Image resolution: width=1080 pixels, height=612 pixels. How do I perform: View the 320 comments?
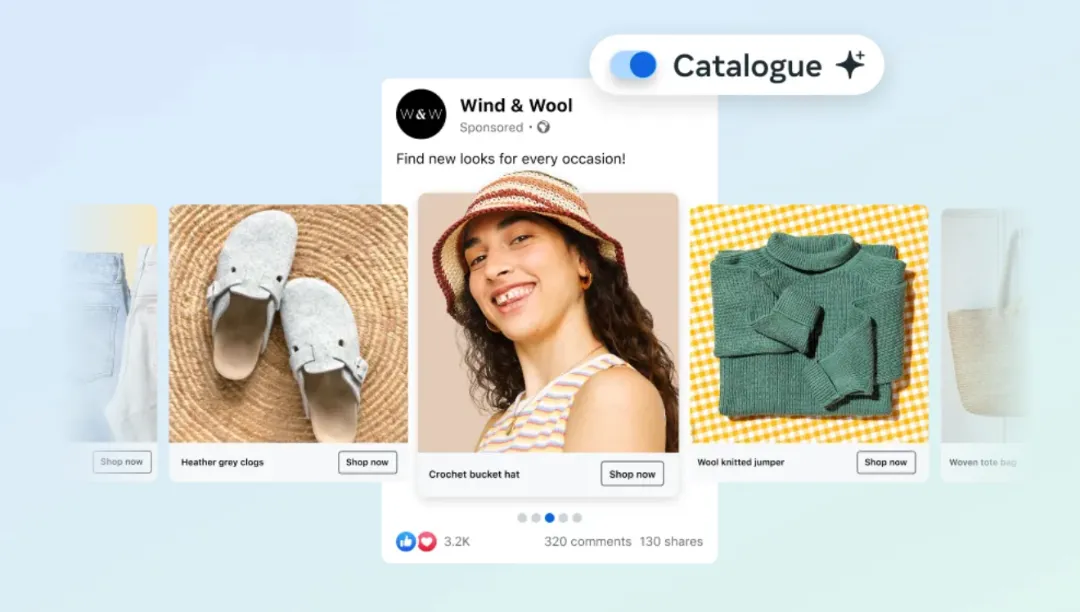point(588,542)
